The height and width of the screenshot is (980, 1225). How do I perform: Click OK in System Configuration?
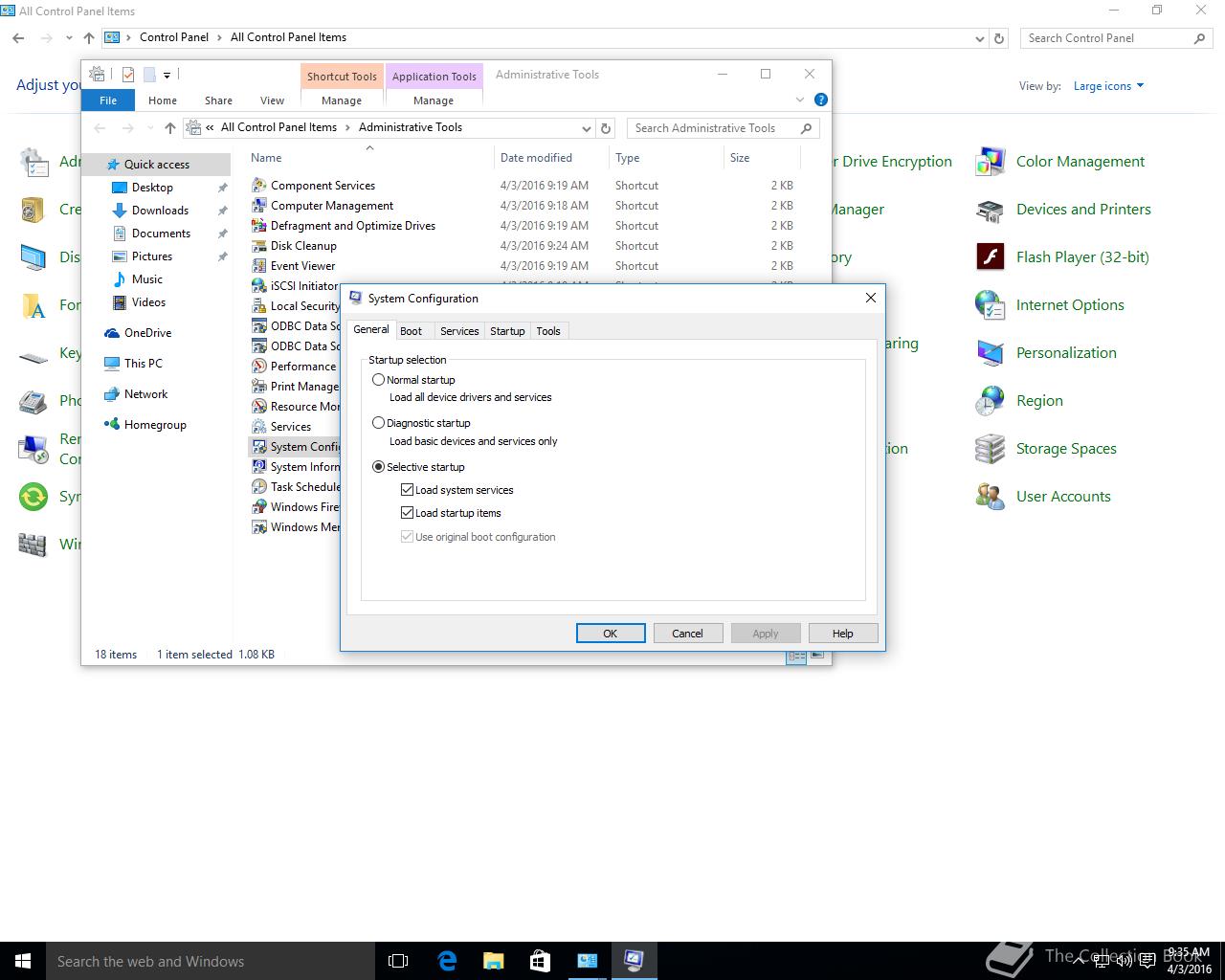pyautogui.click(x=611, y=634)
